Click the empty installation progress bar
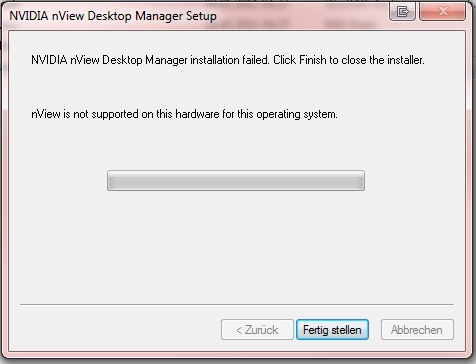 point(236,181)
